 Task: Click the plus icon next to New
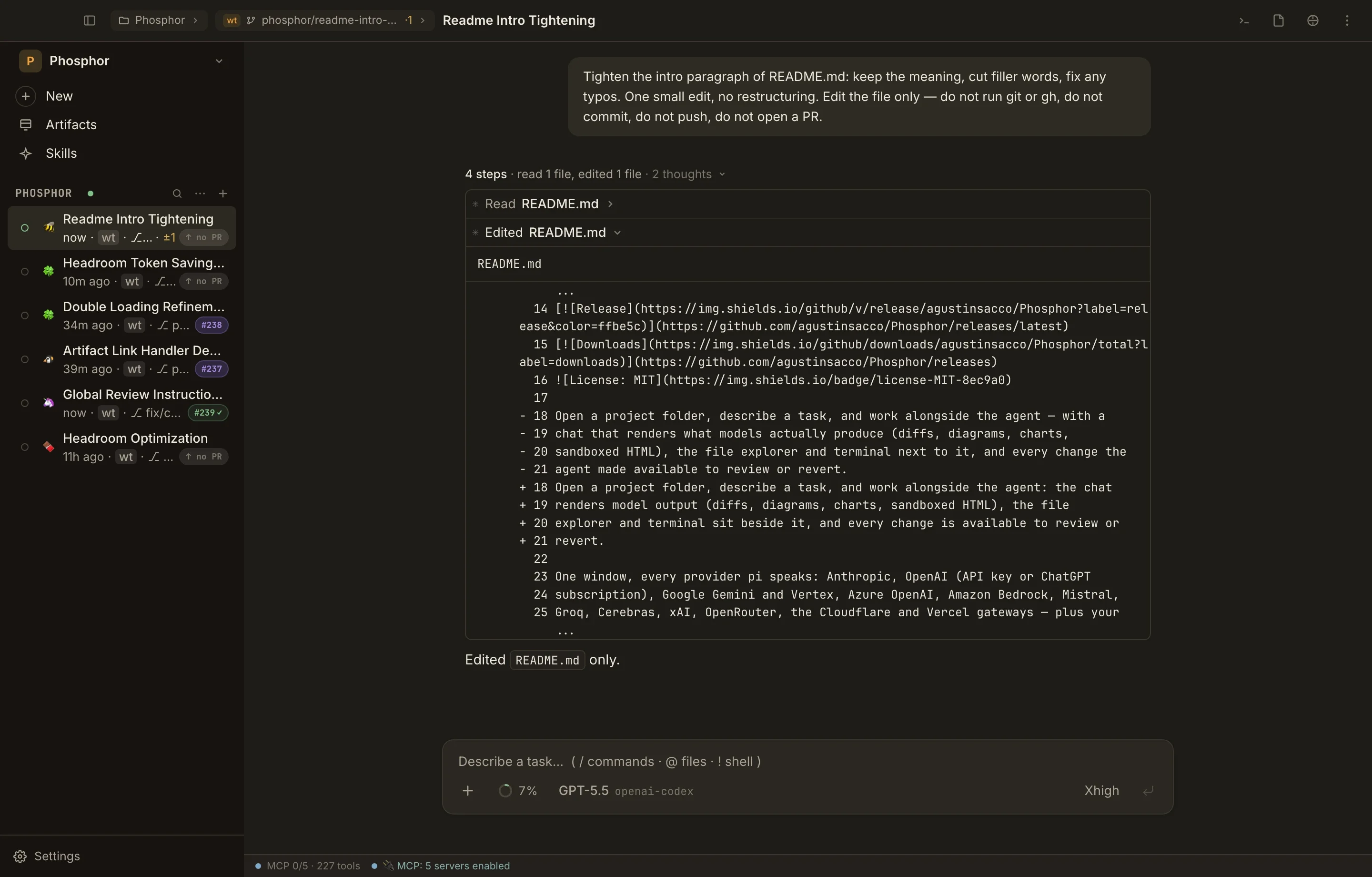[x=26, y=96]
